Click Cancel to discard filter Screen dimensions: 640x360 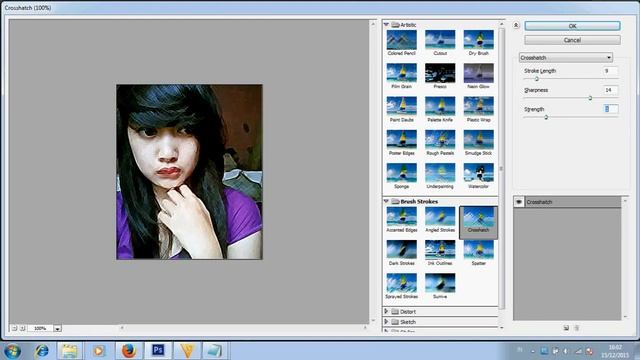pos(572,40)
